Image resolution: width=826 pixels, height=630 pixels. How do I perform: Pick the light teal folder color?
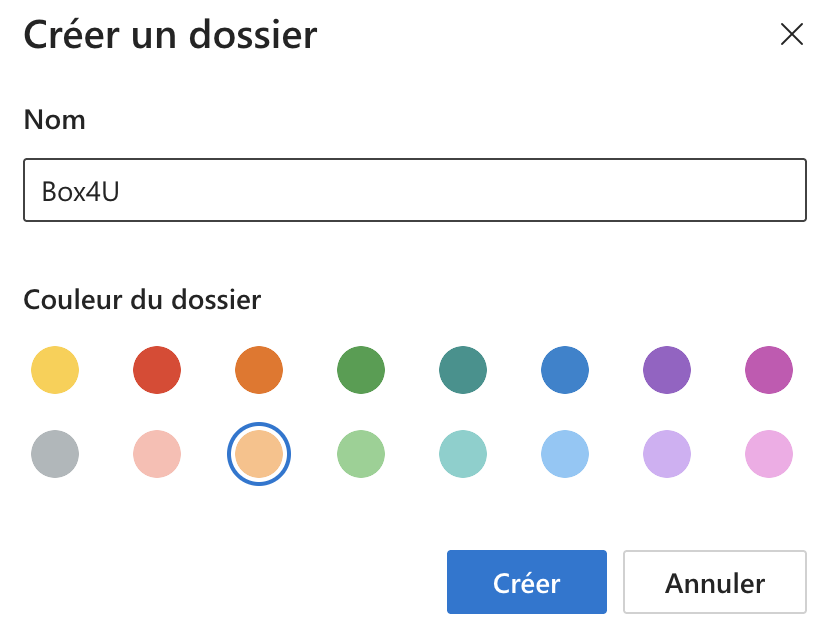(463, 455)
